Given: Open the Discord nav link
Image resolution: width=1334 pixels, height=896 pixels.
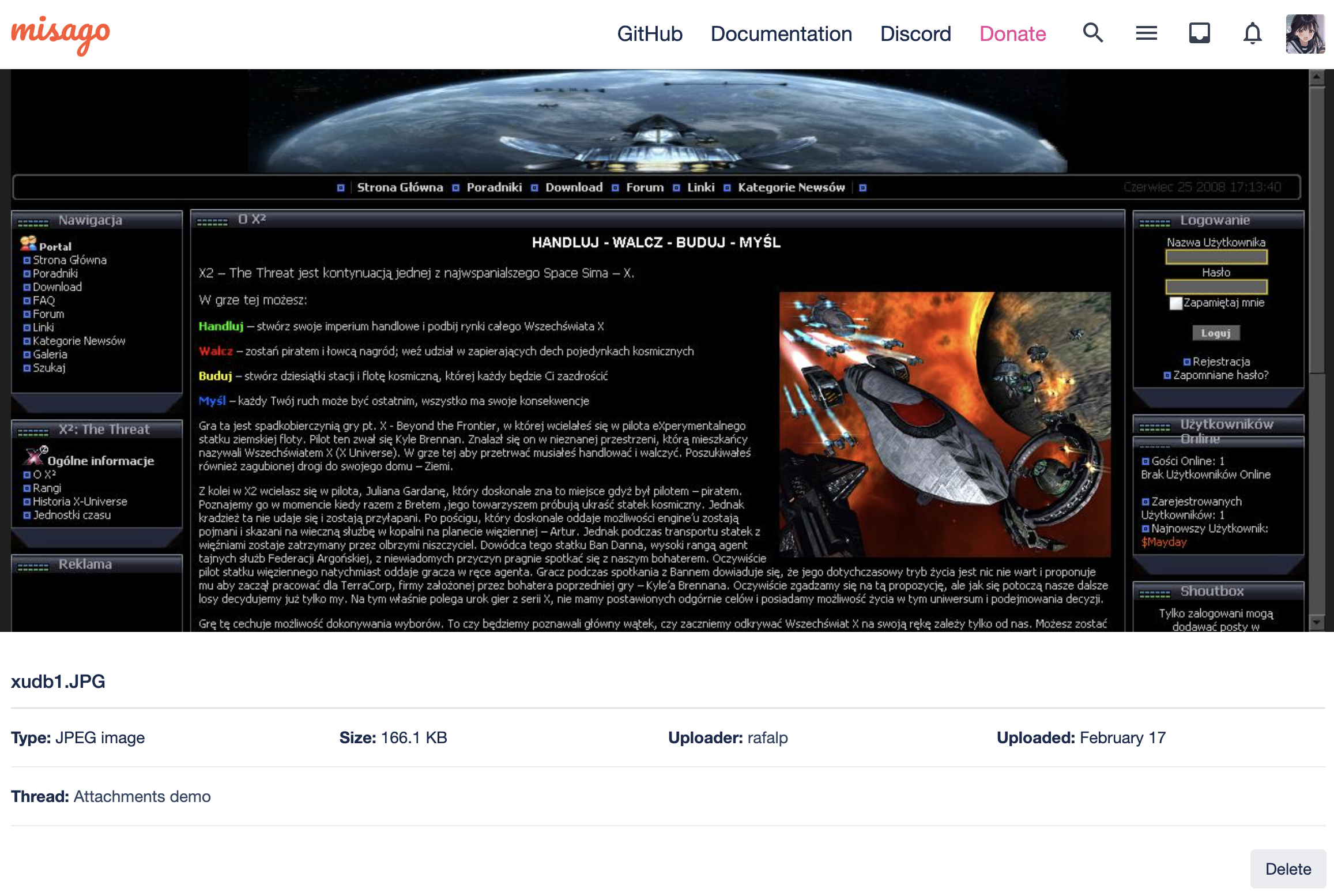Looking at the screenshot, I should 915,33.
